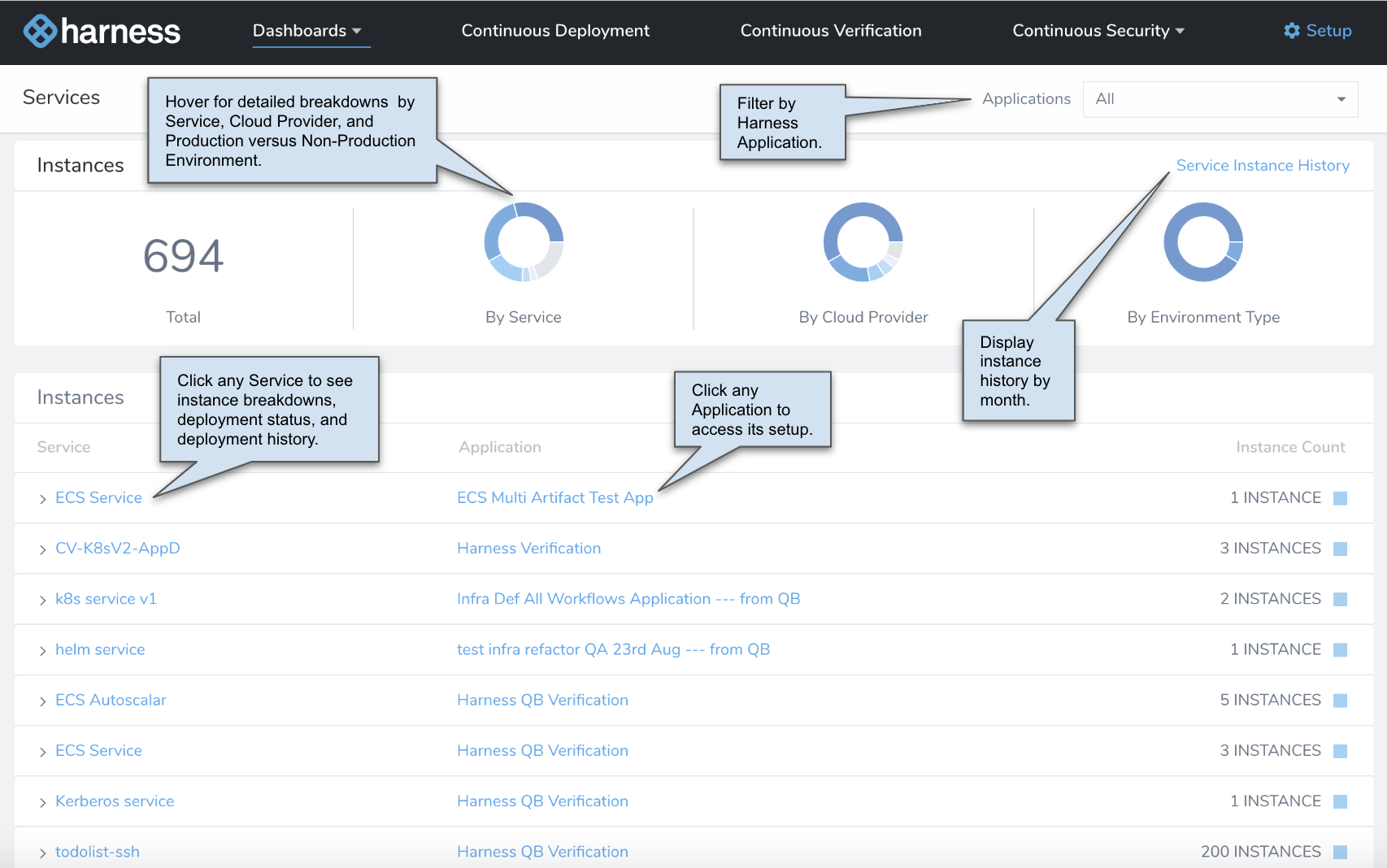Open the Harness Verification application
The image size is (1387, 868).
pyautogui.click(x=529, y=549)
